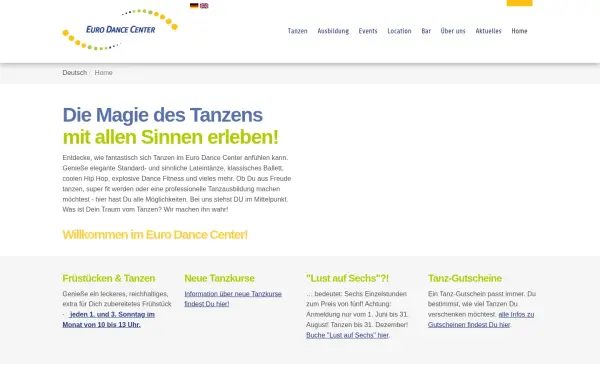The height and width of the screenshot is (375, 600).
Task: Click the 'Neue Tanzkurse' heading
Action: tap(219, 278)
